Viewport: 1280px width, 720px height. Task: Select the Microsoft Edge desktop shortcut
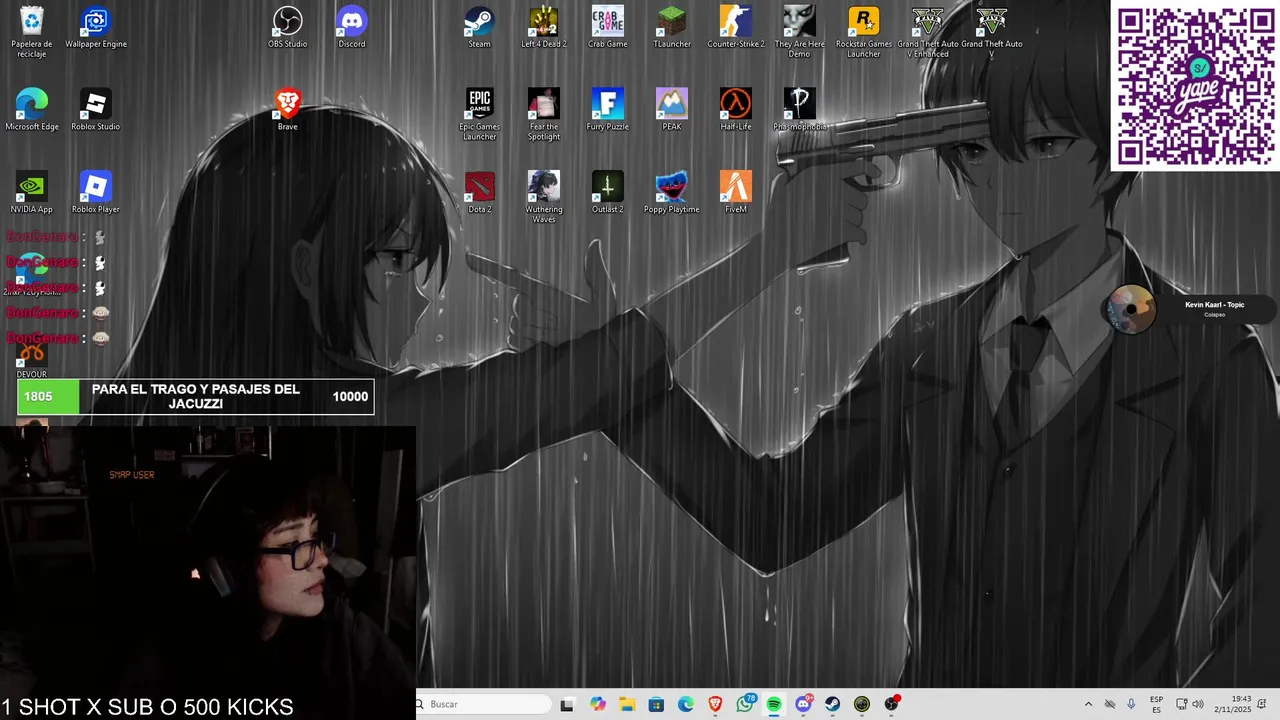point(32,110)
